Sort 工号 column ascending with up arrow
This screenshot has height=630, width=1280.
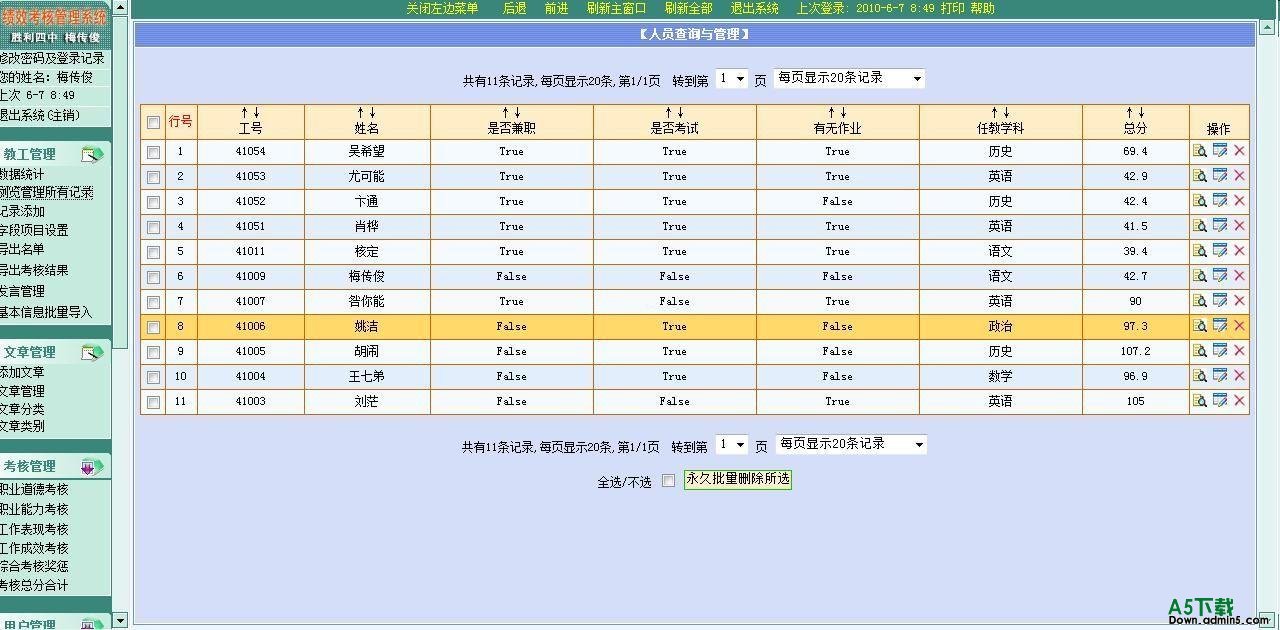pyautogui.click(x=244, y=113)
